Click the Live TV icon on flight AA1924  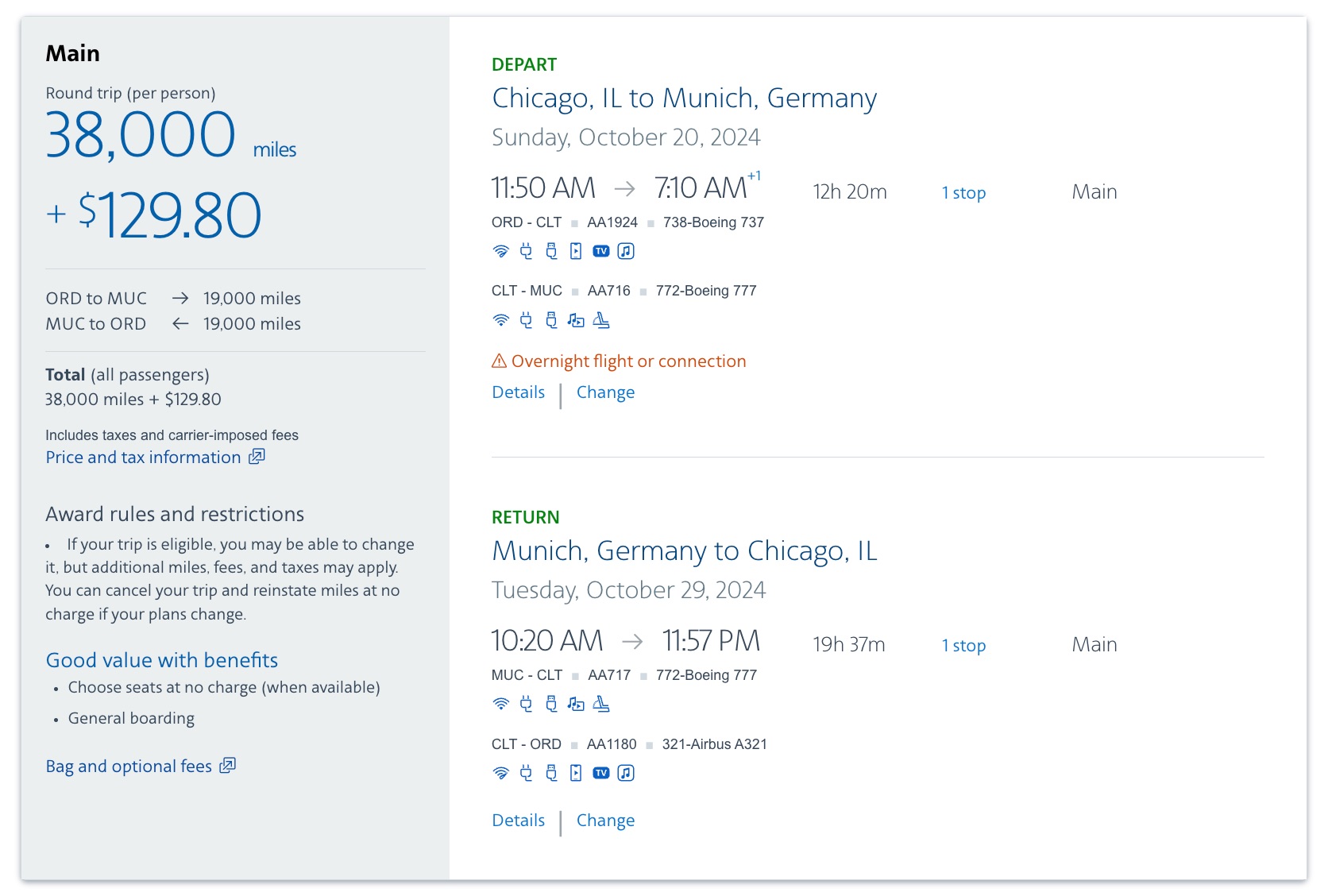tap(601, 250)
